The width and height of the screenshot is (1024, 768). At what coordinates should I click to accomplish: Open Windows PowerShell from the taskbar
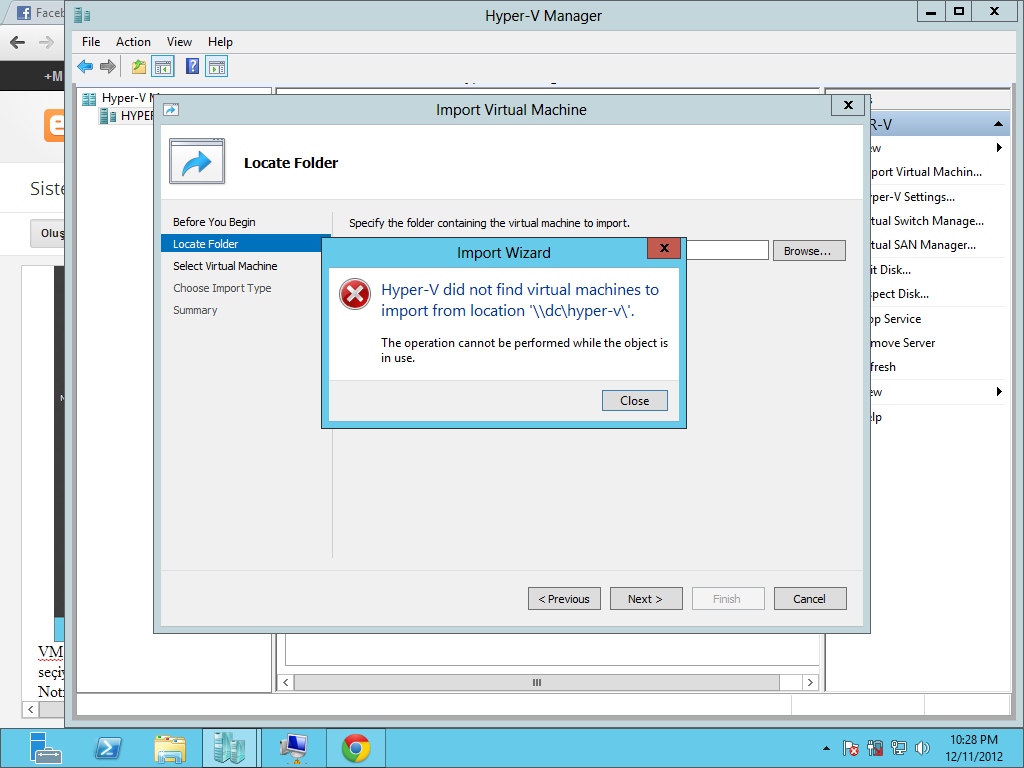click(108, 748)
